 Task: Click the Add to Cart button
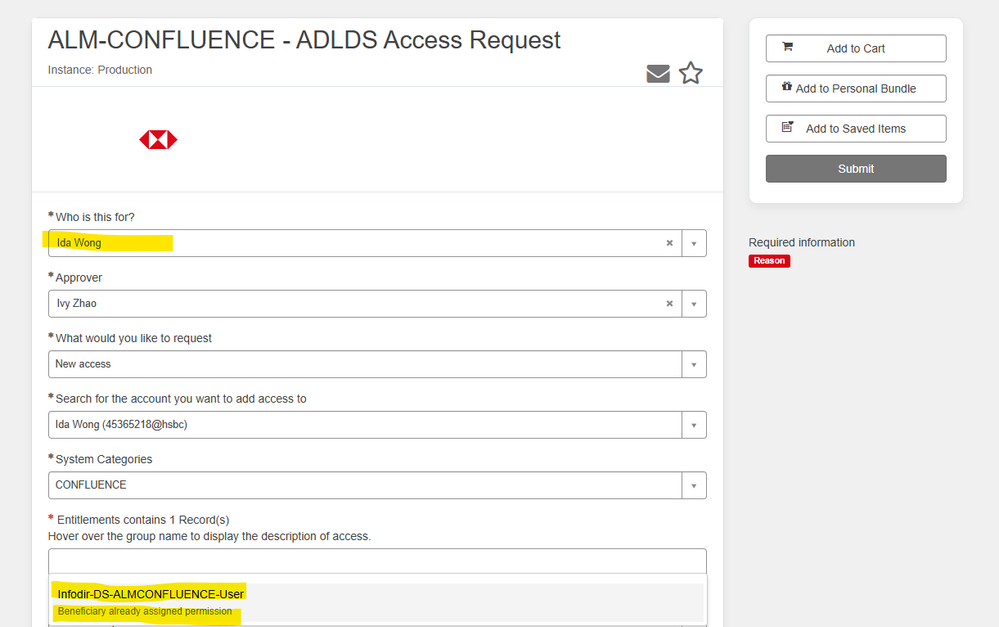pyautogui.click(x=856, y=48)
